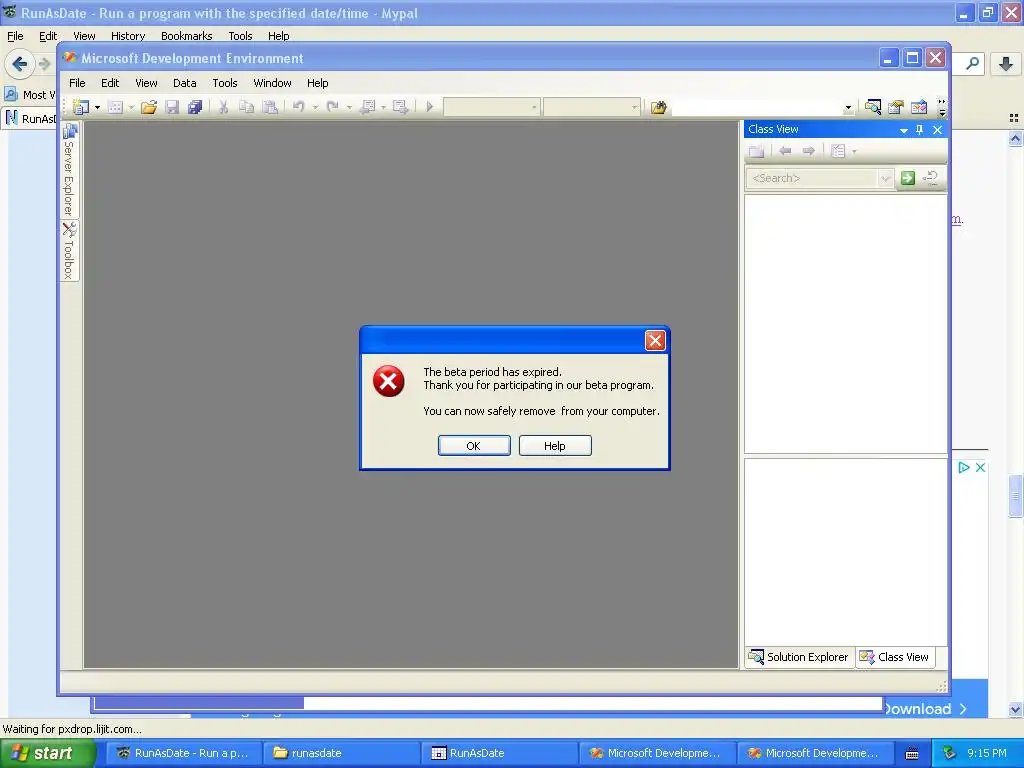
Task: Click OK in the beta expired dialog
Action: click(x=474, y=445)
